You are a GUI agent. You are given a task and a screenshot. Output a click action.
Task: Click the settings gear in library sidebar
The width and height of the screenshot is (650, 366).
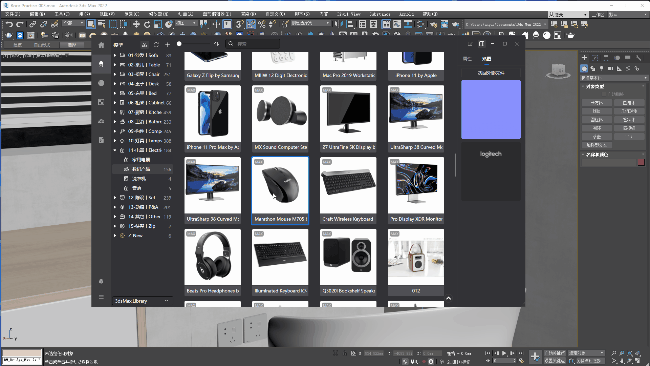[101, 281]
